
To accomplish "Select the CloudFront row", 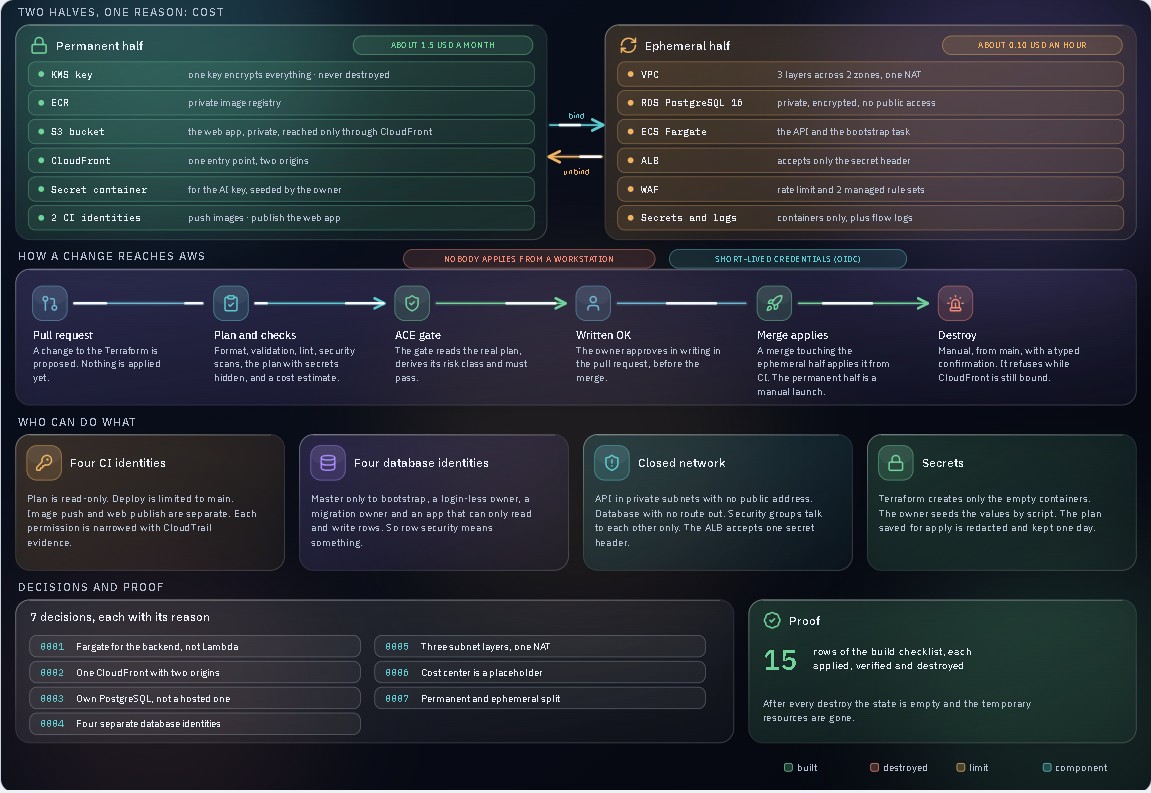I will pos(282,161).
